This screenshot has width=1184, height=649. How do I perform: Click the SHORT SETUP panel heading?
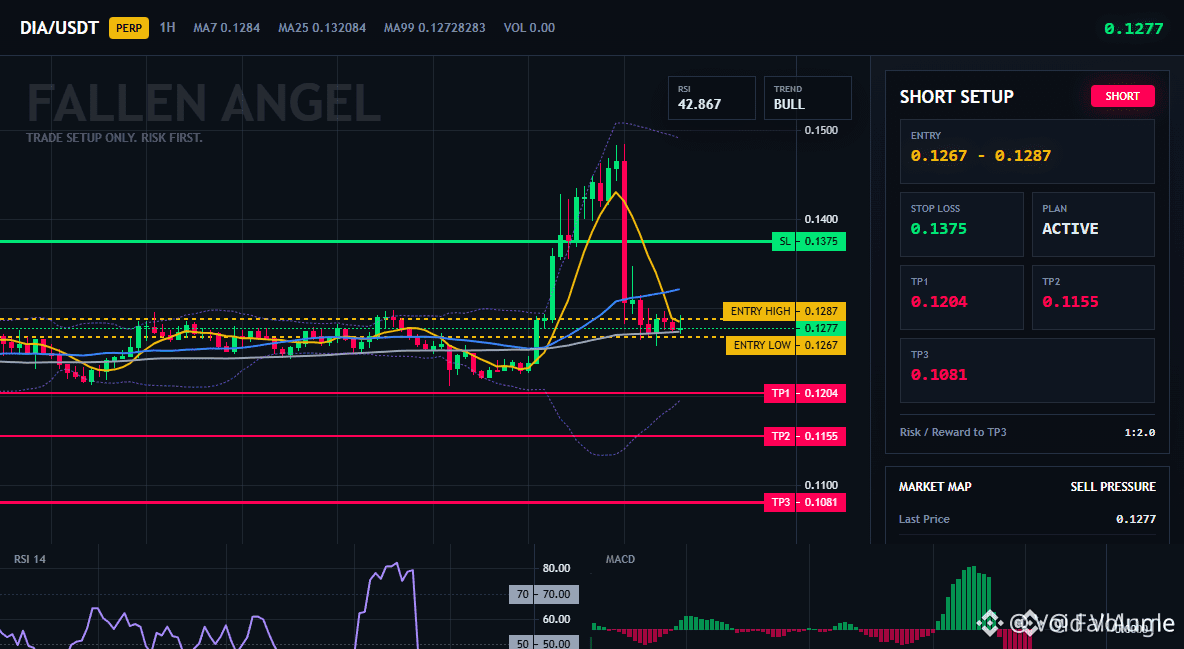[956, 97]
